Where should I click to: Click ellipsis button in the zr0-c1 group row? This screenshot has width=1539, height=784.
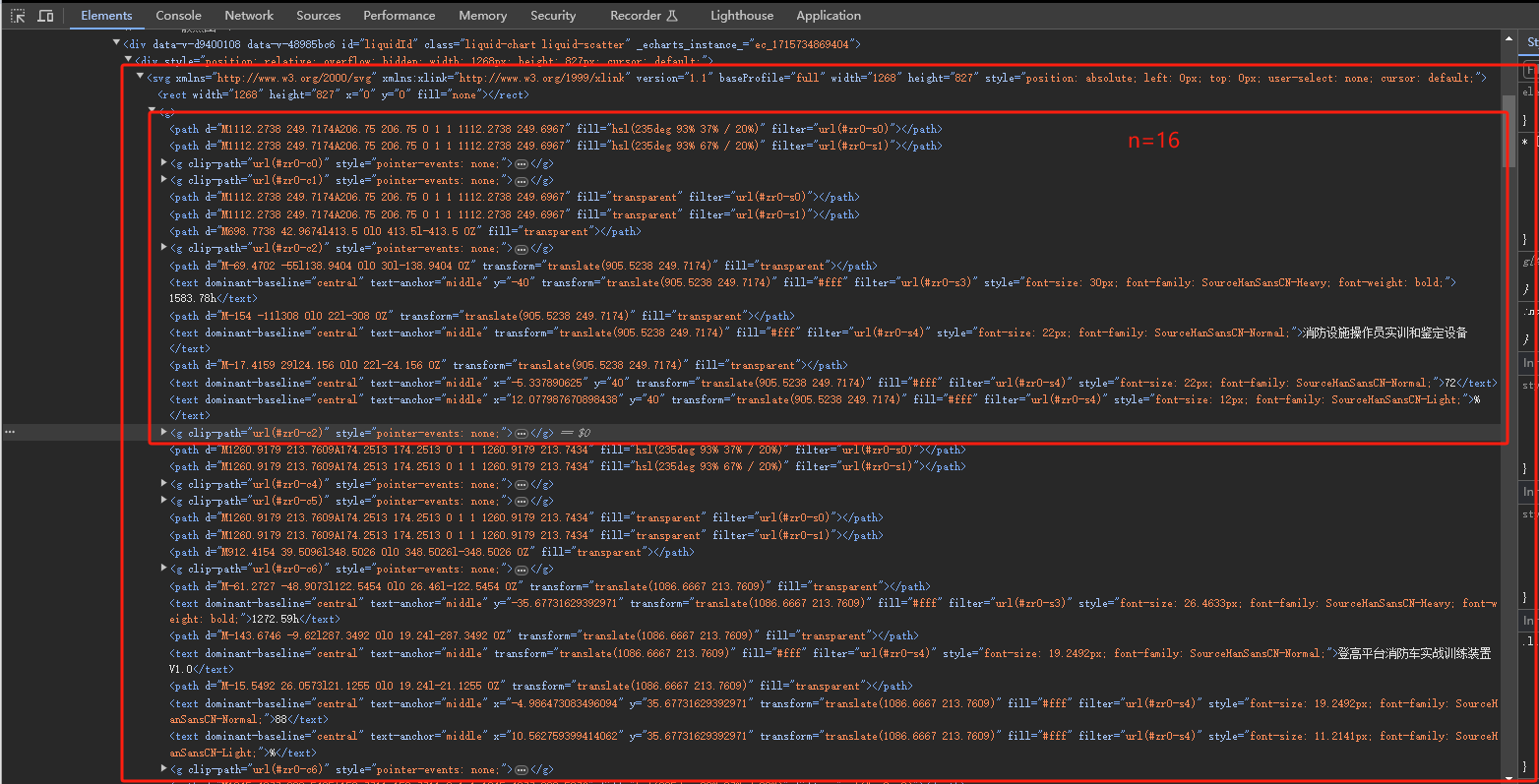(522, 181)
